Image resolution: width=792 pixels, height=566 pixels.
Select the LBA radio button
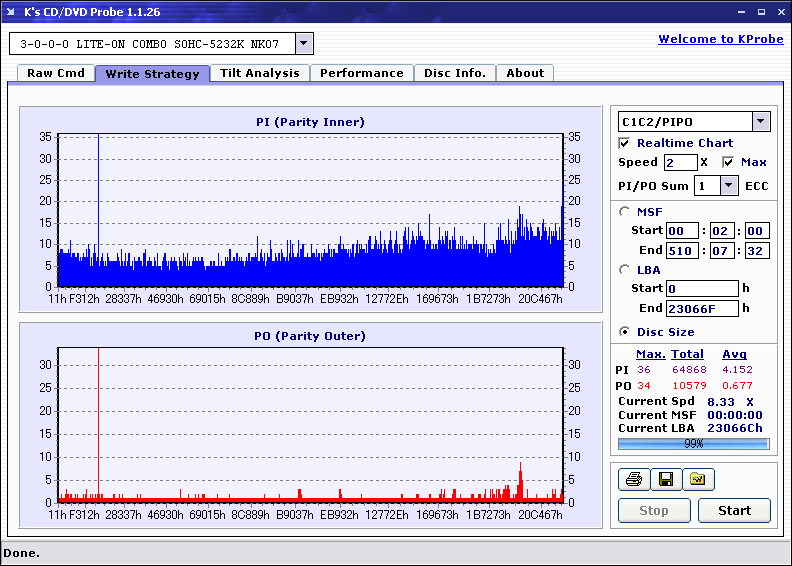pyautogui.click(x=625, y=269)
